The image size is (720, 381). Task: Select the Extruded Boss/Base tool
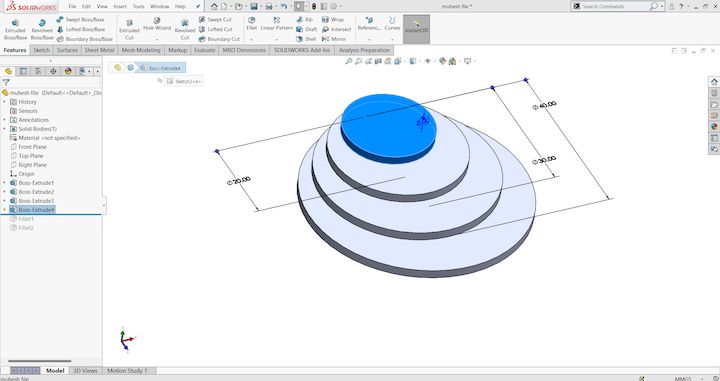pyautogui.click(x=15, y=29)
